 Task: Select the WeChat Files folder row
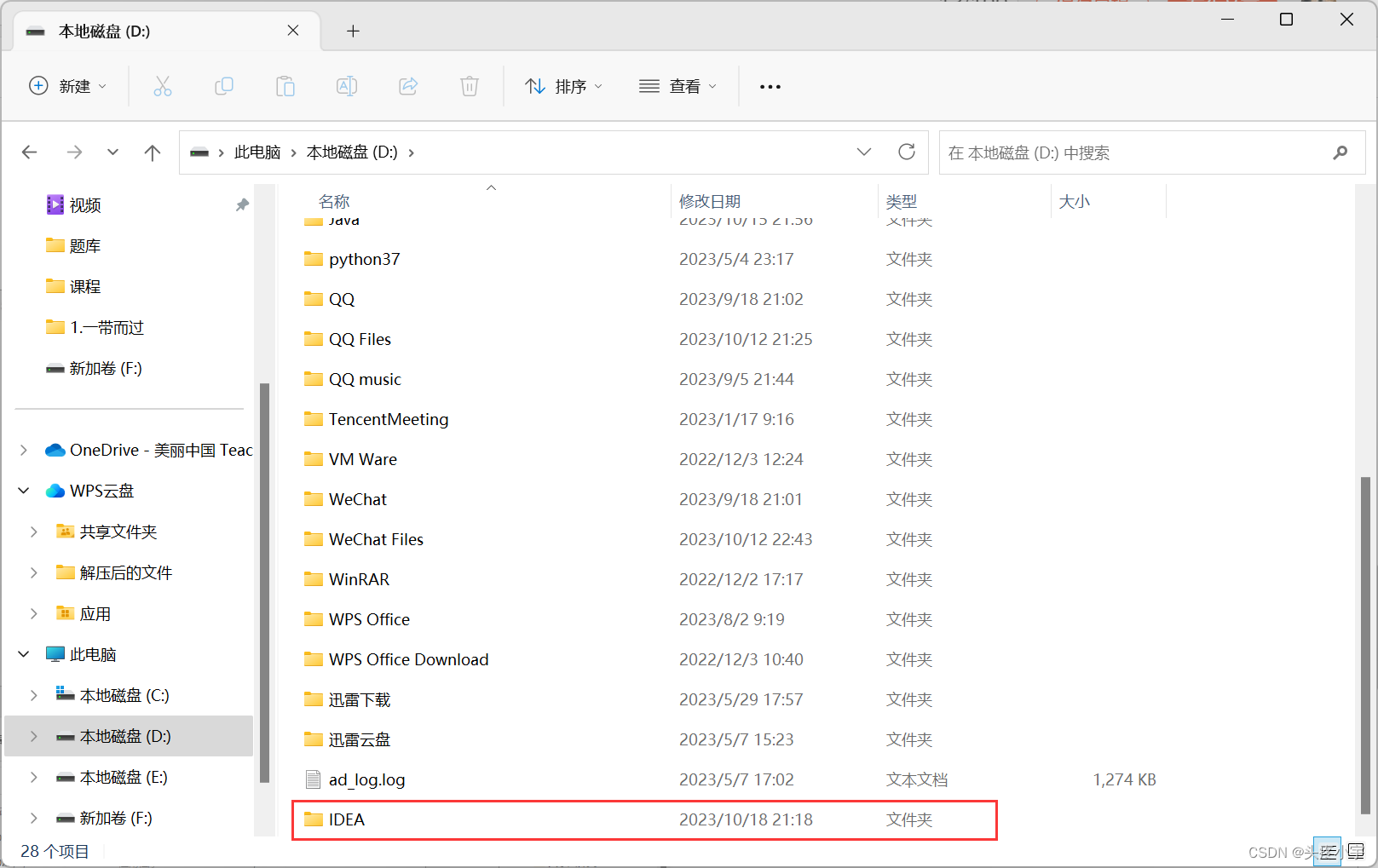click(x=644, y=539)
